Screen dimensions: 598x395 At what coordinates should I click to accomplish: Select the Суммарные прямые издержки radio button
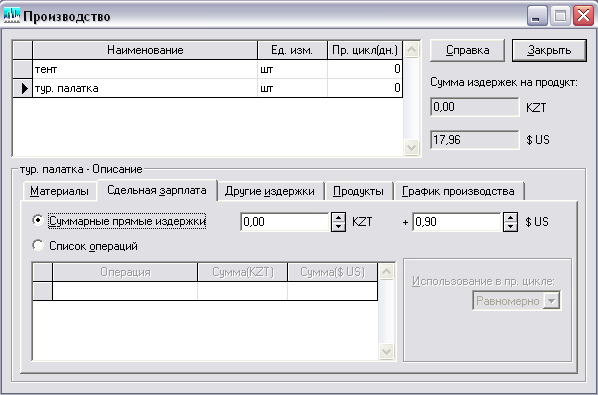click(x=38, y=220)
